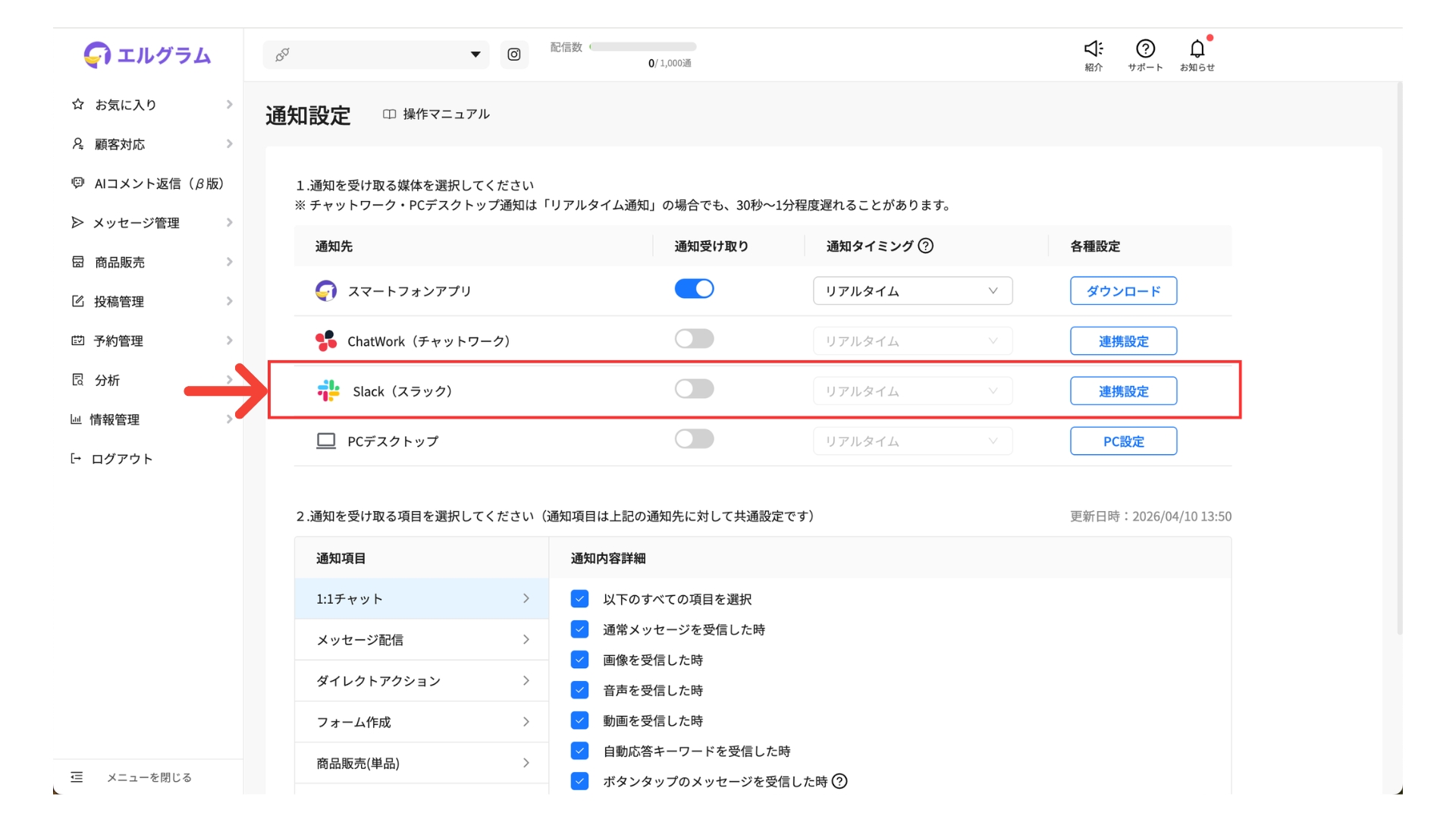1456x819 pixels.
Task: Click メニューを閉じる text
Action: click(x=149, y=777)
